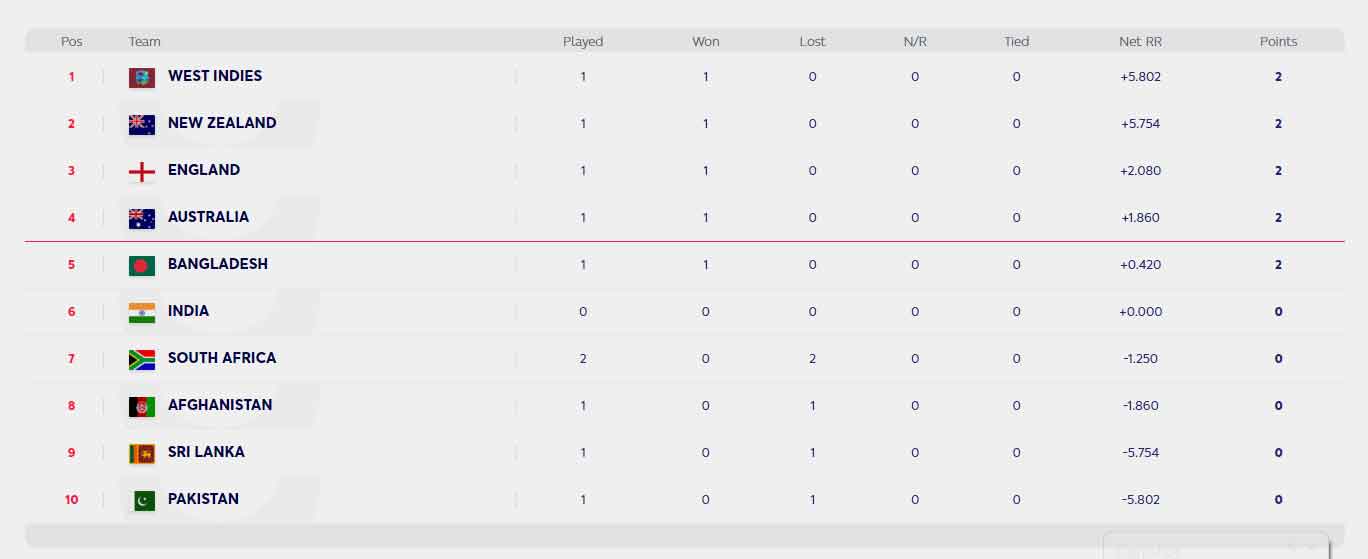Click the Pakistan flag icon
The image size is (1368, 559).
pos(144,500)
